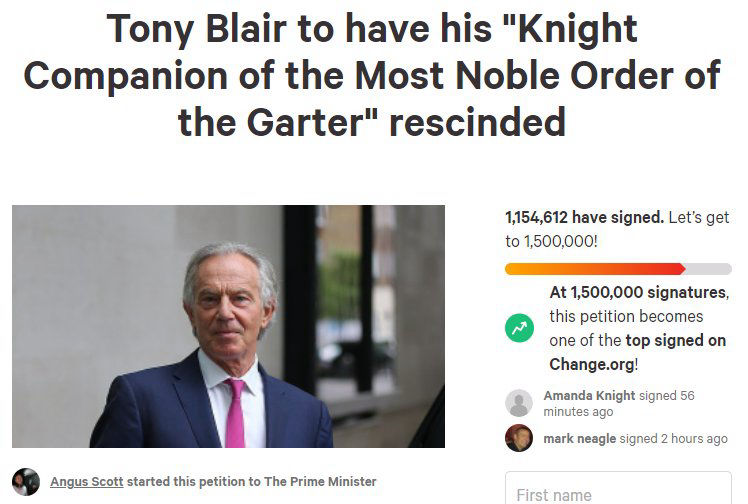This screenshot has height=504, width=748.
Task: Select the mark neagle signer name
Action: [579, 438]
